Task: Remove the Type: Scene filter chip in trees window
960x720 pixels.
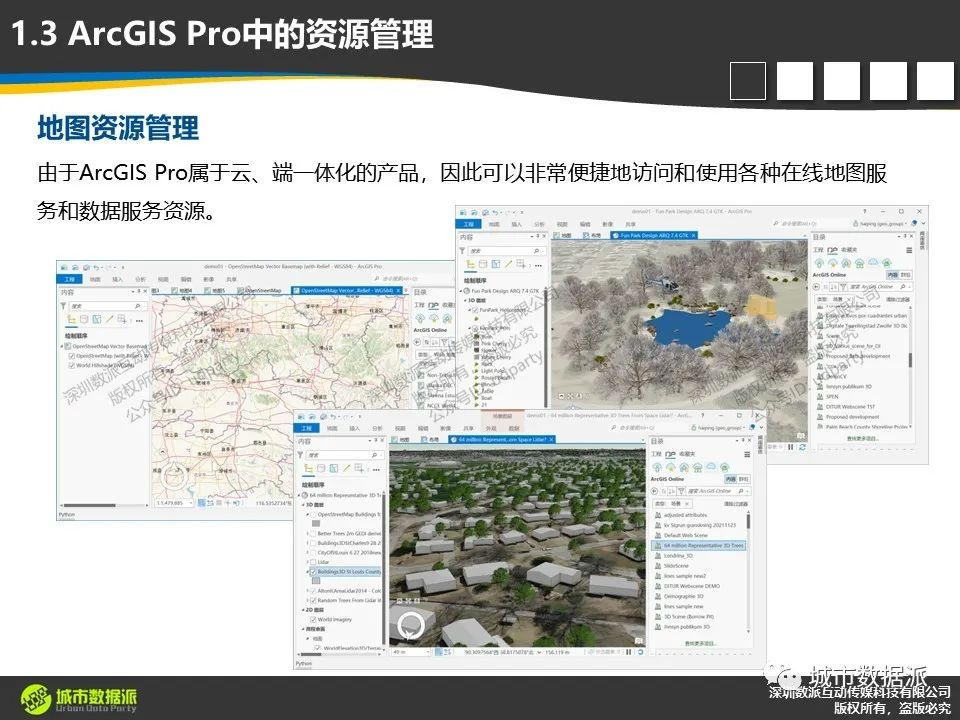Action: pos(687,503)
